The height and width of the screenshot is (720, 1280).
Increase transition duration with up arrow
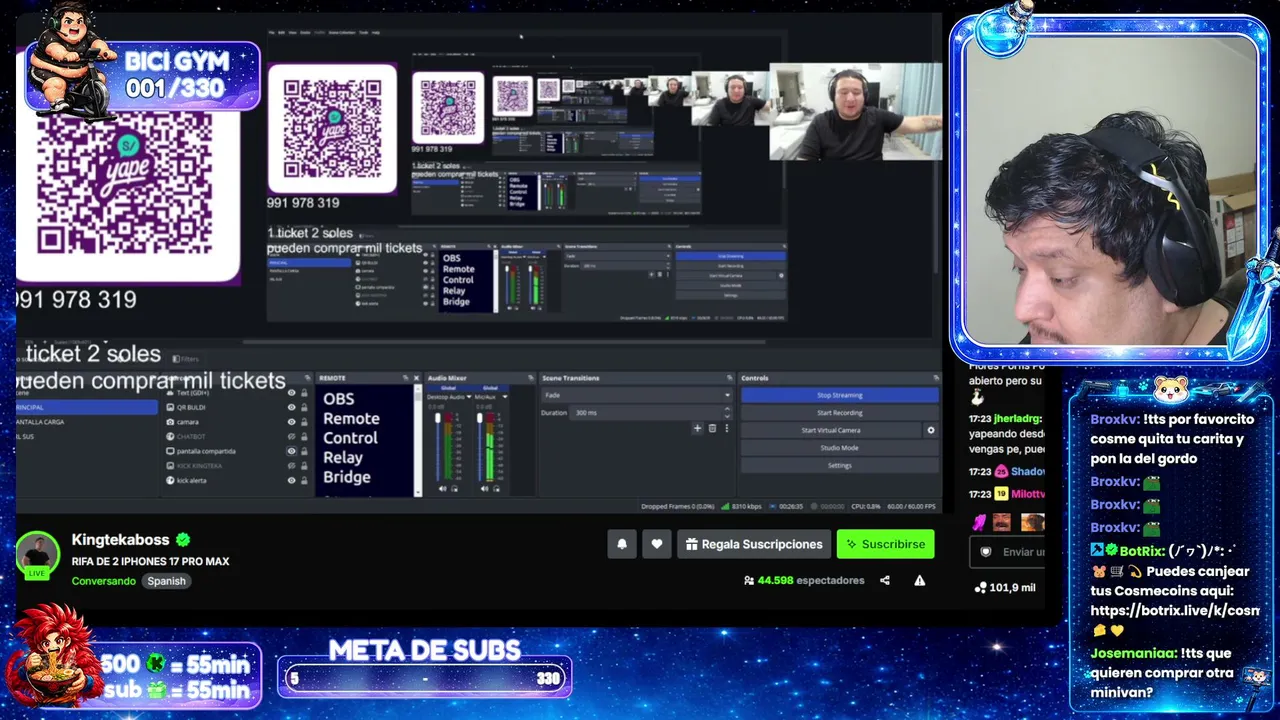727,409
